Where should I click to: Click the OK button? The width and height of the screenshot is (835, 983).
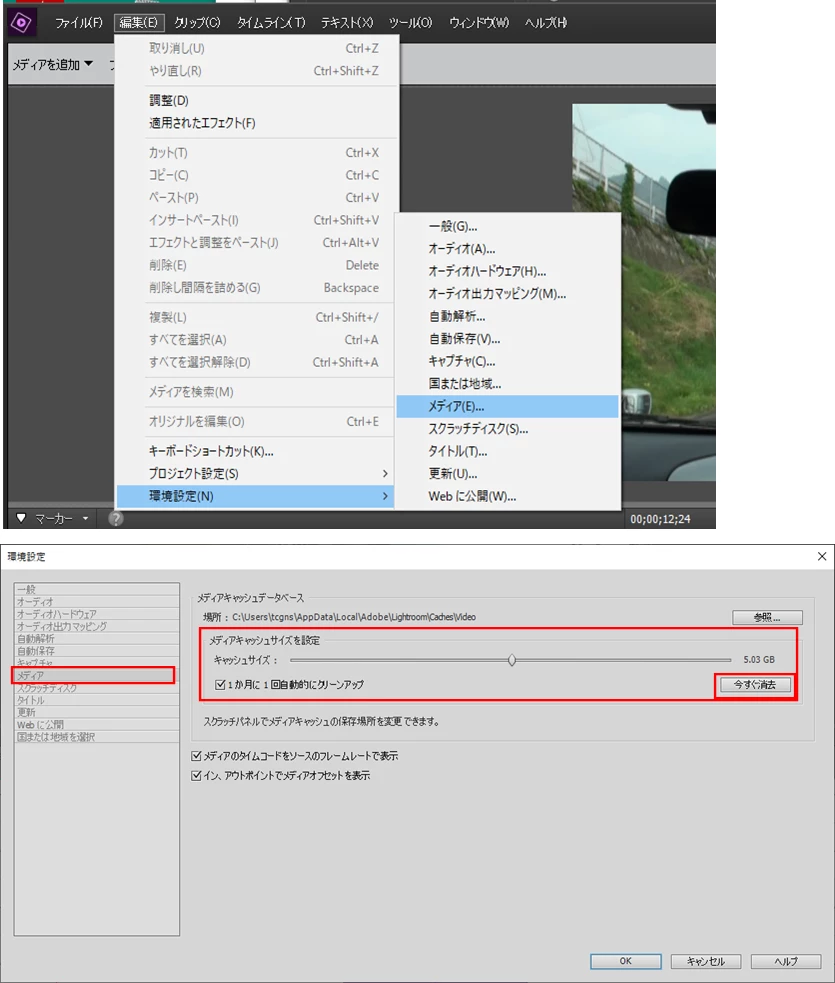626,961
